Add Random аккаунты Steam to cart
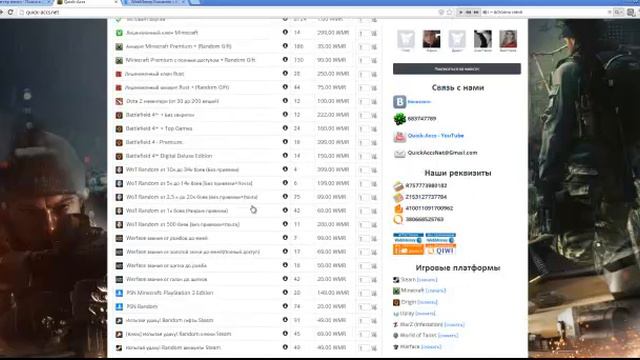This screenshot has height=360, width=640. coord(374,348)
